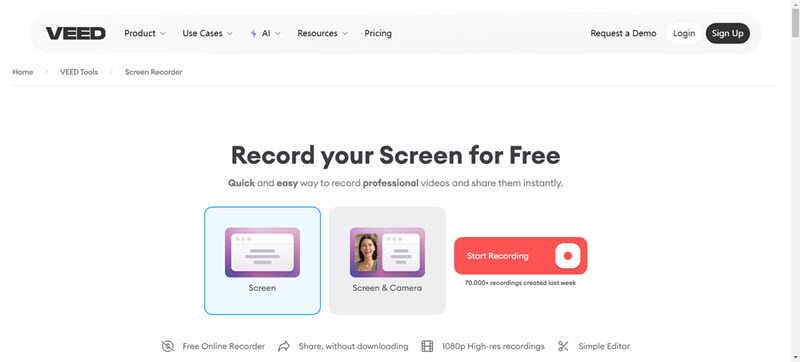Open the Product menu
800x362 pixels.
(145, 33)
